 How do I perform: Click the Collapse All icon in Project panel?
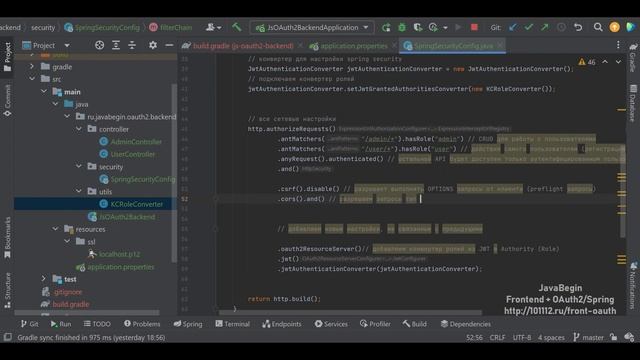tap(132, 45)
